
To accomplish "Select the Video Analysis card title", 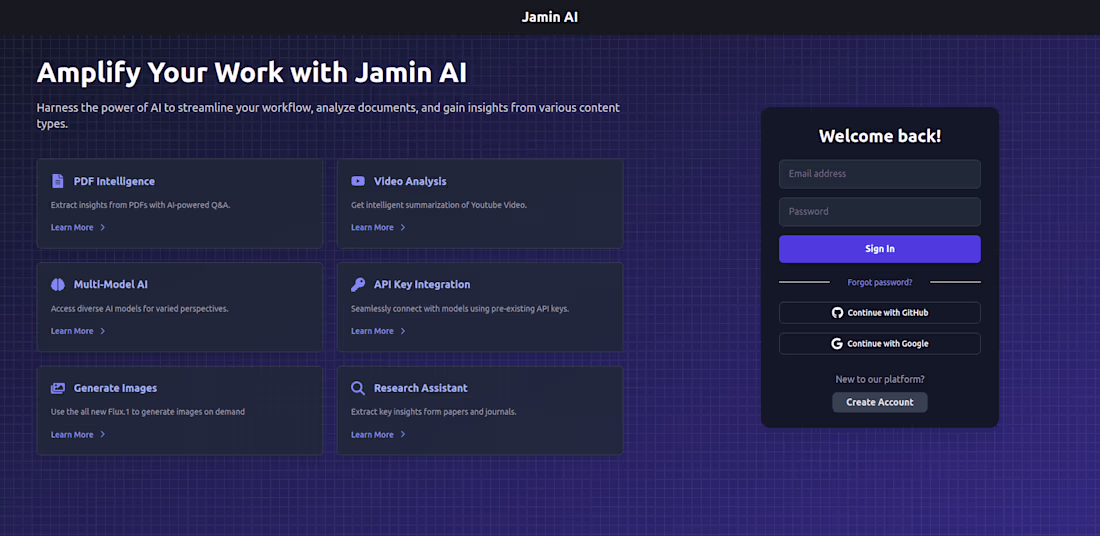I will click(x=410, y=181).
